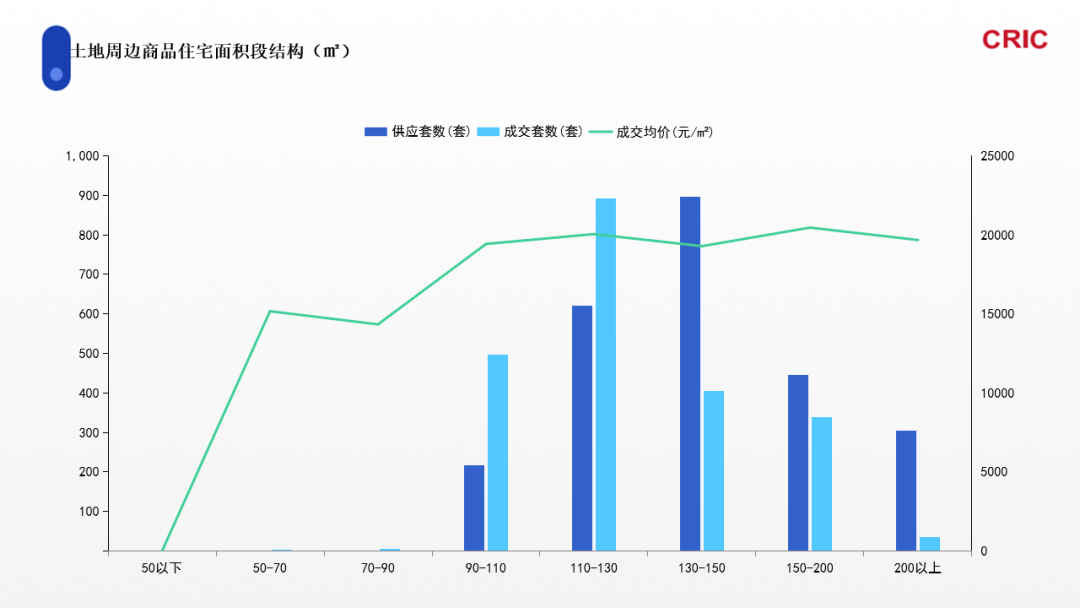Click the 200以上 x-axis label
Image resolution: width=1080 pixels, height=608 pixels.
917,568
